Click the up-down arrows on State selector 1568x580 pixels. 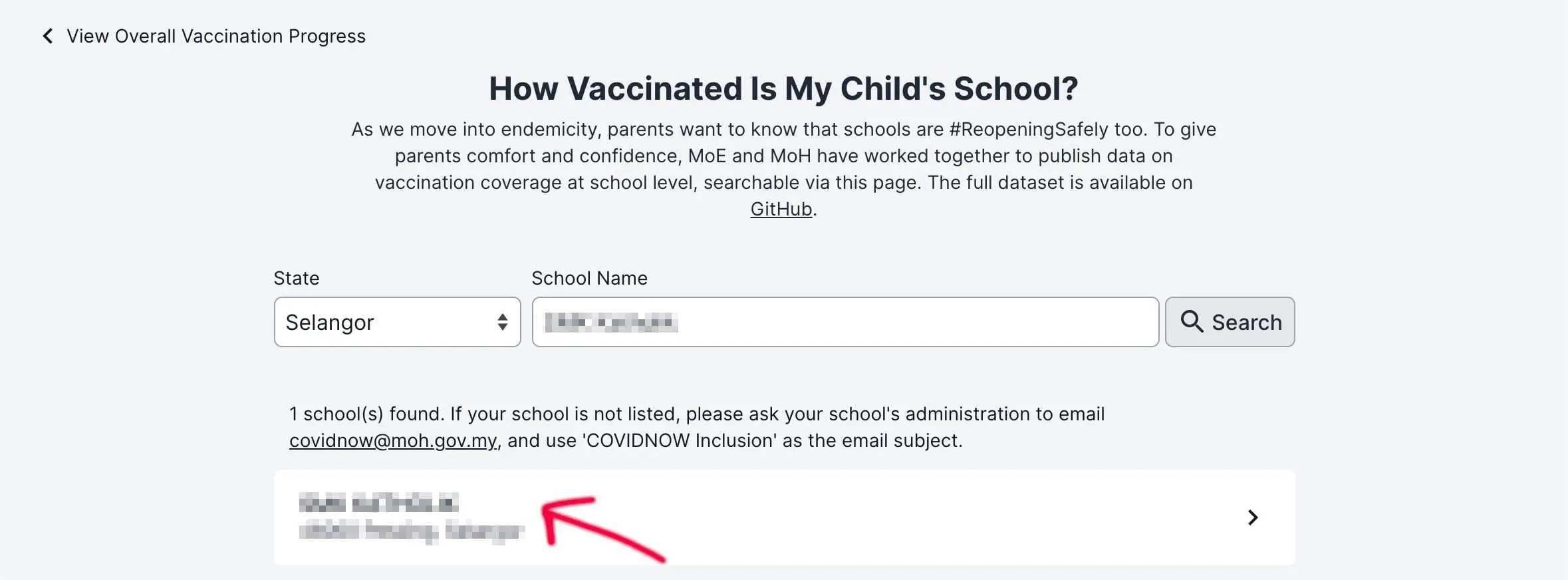[503, 322]
